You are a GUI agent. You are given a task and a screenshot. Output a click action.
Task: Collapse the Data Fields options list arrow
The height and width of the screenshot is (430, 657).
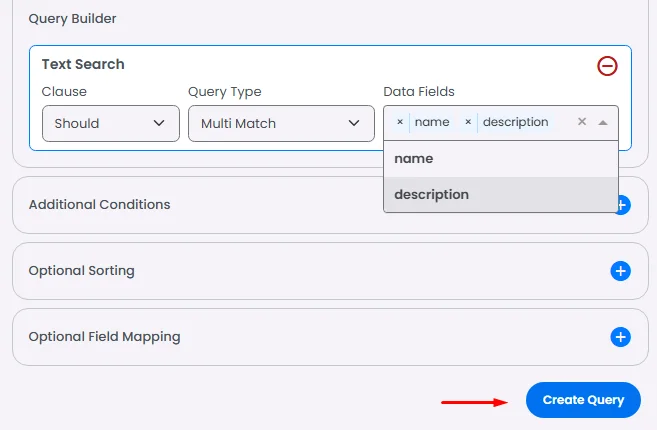[603, 122]
